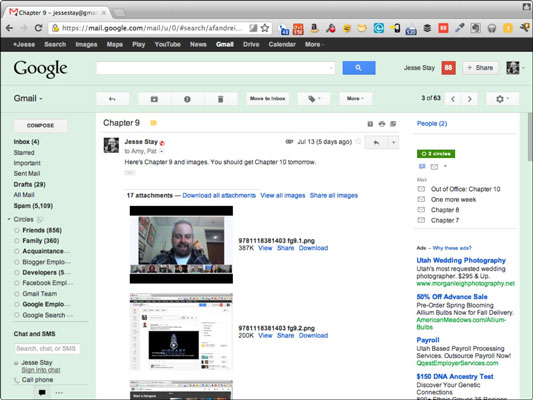Open the Gmail dropdown
533x400 pixels.
[28, 99]
